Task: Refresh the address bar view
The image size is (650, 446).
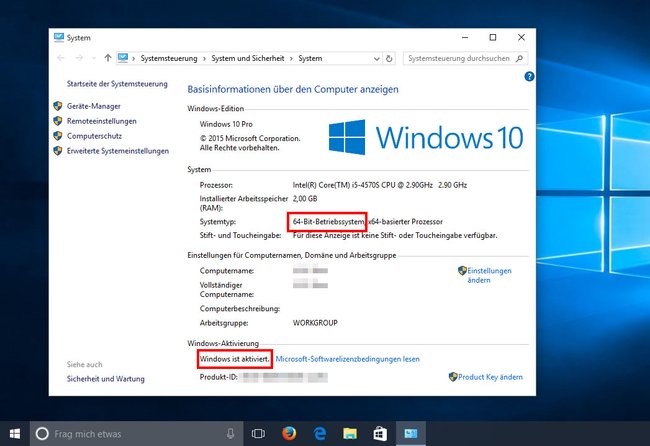Action: click(x=389, y=58)
